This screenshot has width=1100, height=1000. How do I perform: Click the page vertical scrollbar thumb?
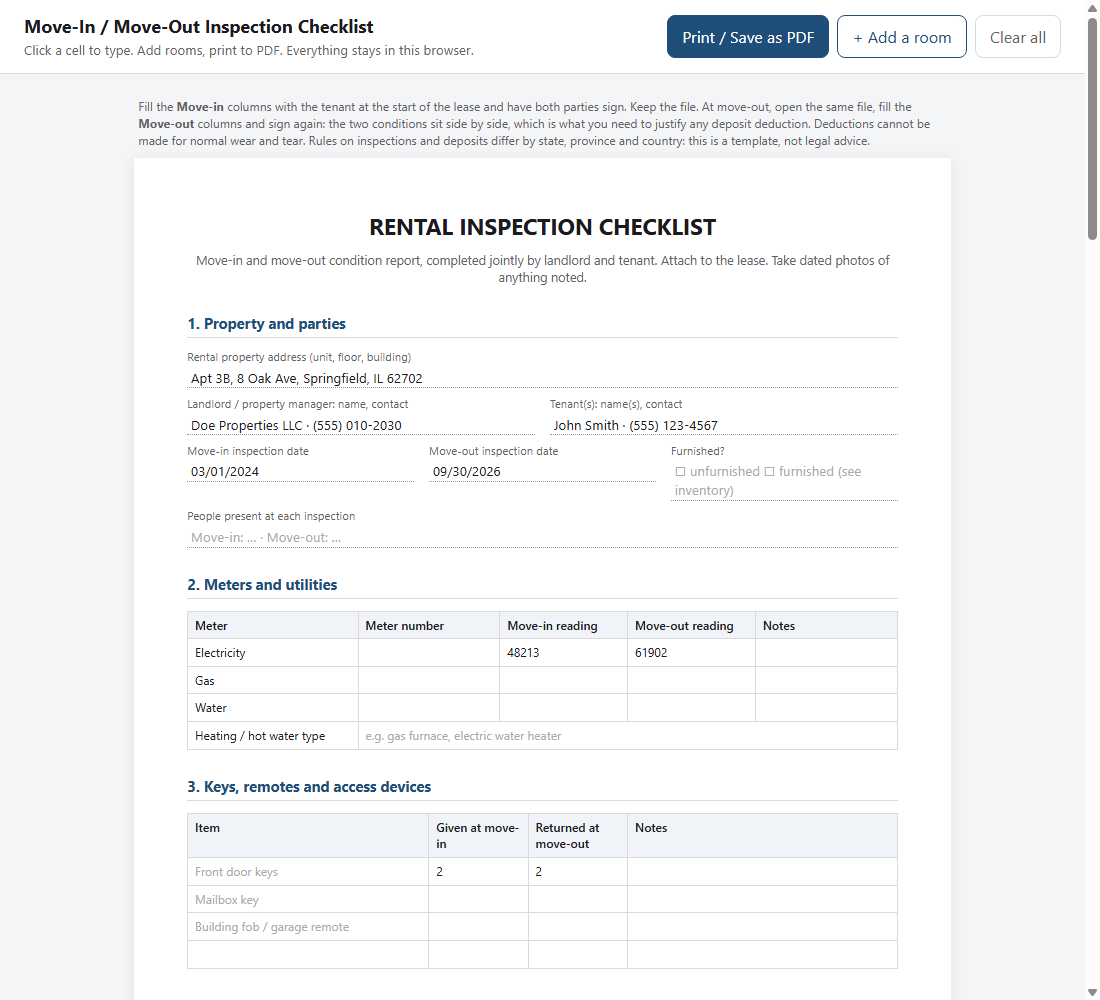1092,128
